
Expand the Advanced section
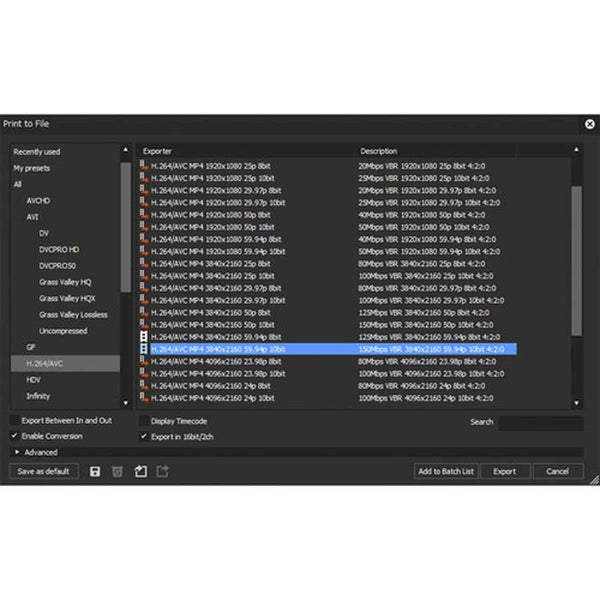[17, 452]
